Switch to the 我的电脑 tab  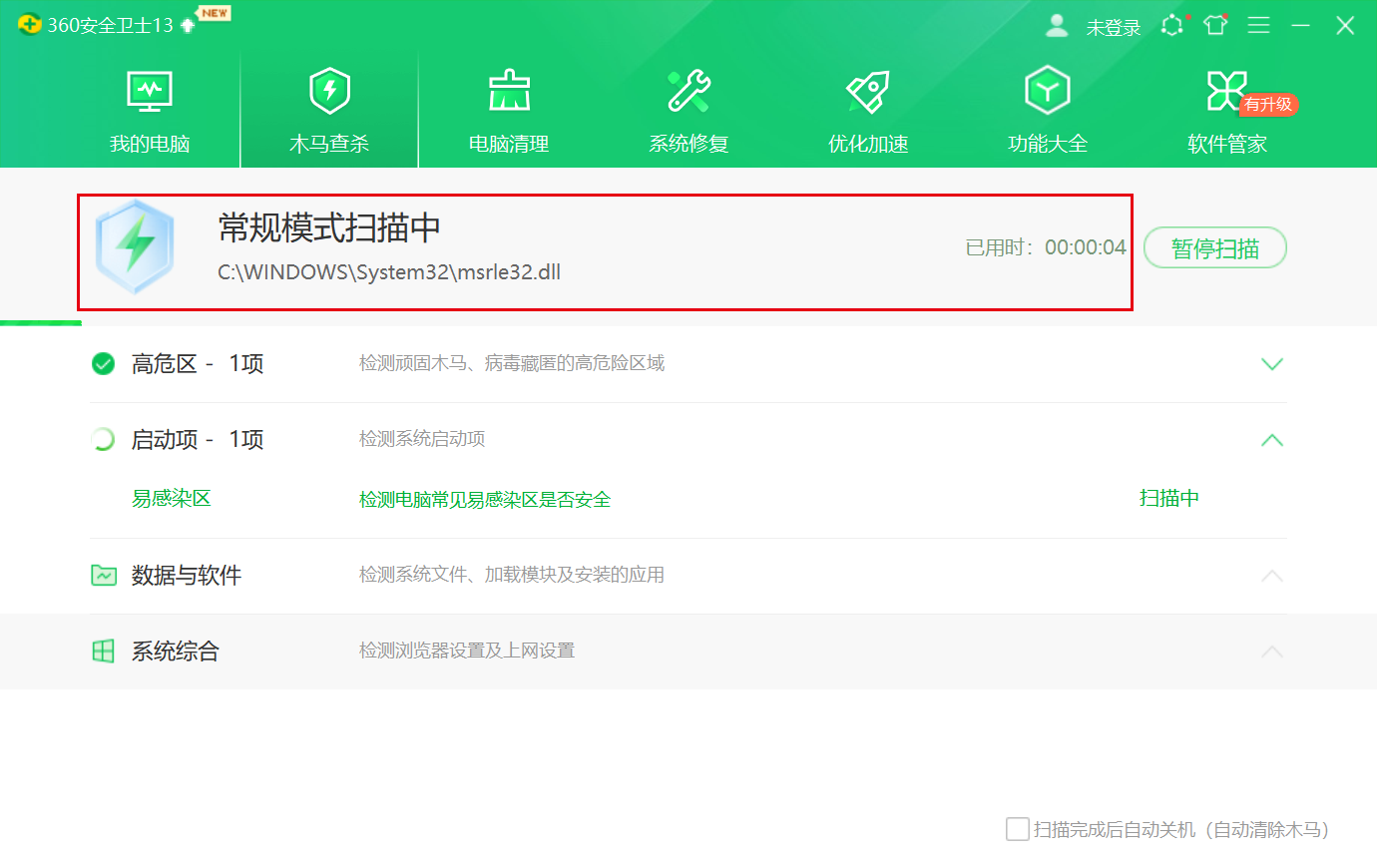[150, 112]
